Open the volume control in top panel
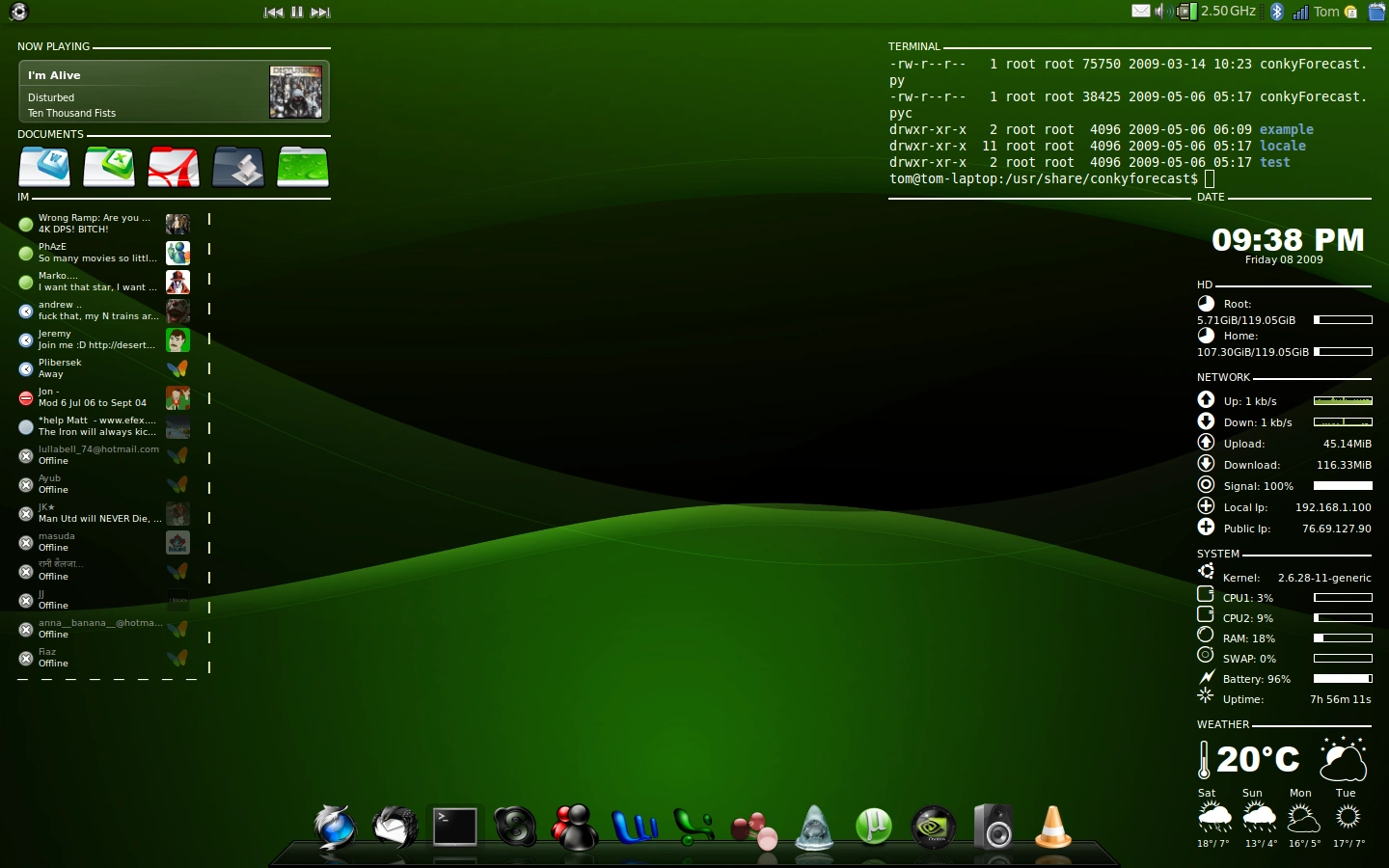 pos(1163,12)
